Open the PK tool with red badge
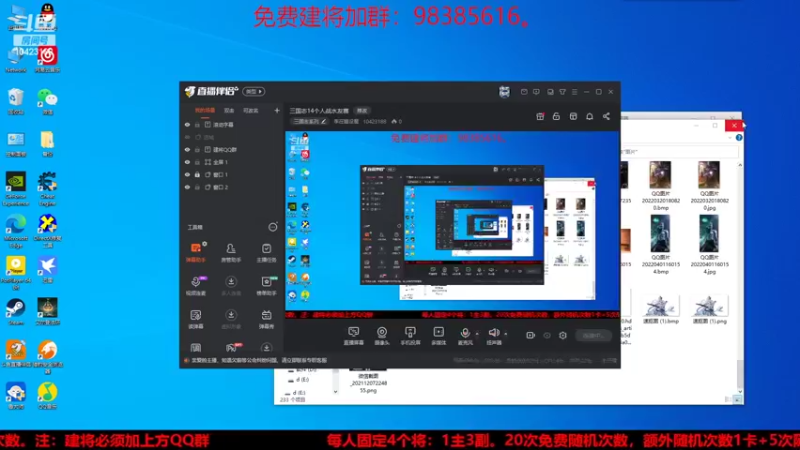This screenshot has width=800, height=450. (232, 347)
